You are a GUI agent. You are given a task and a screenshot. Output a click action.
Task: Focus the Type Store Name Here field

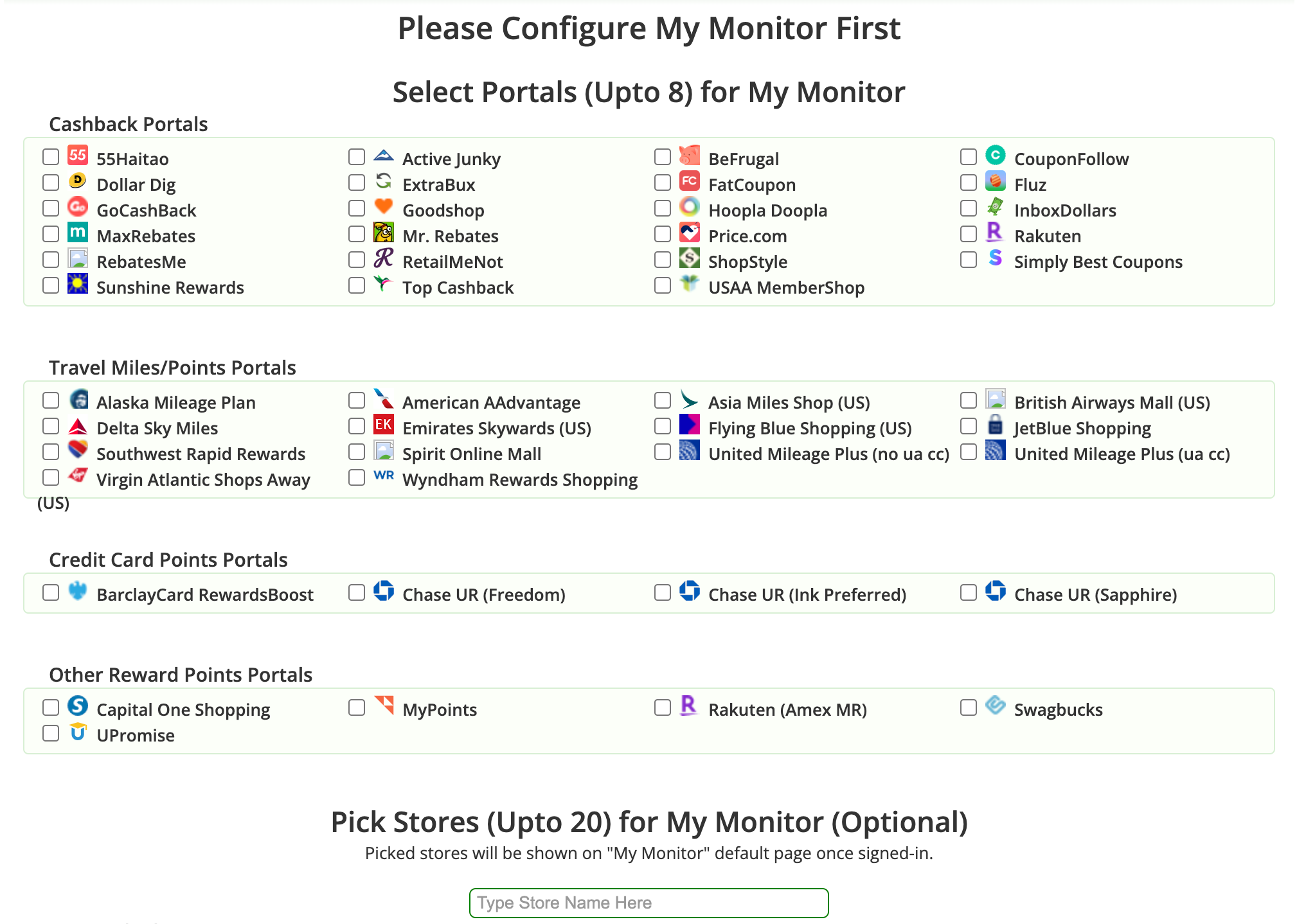648,903
